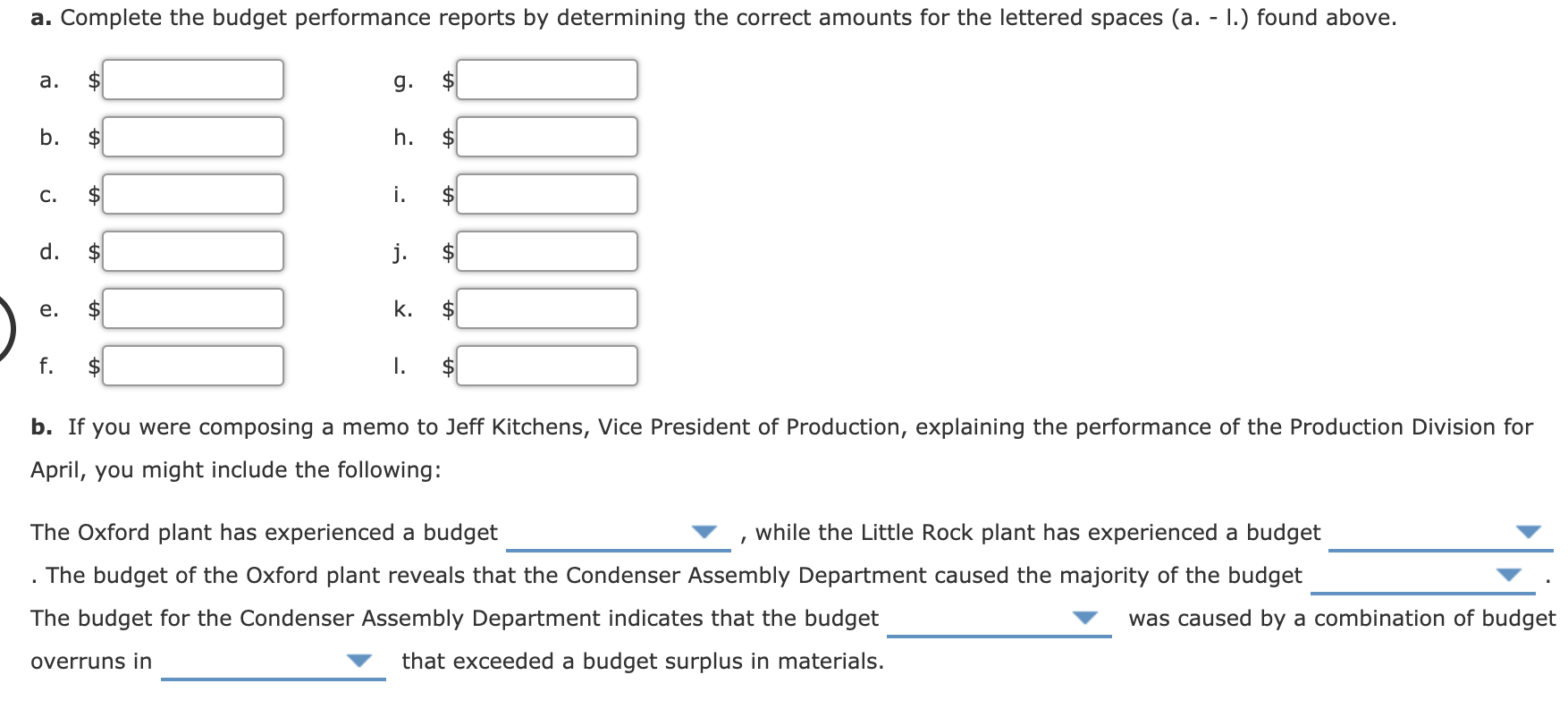The height and width of the screenshot is (717, 1568).
Task: Click the amount input field for item j
Action: pos(547,251)
